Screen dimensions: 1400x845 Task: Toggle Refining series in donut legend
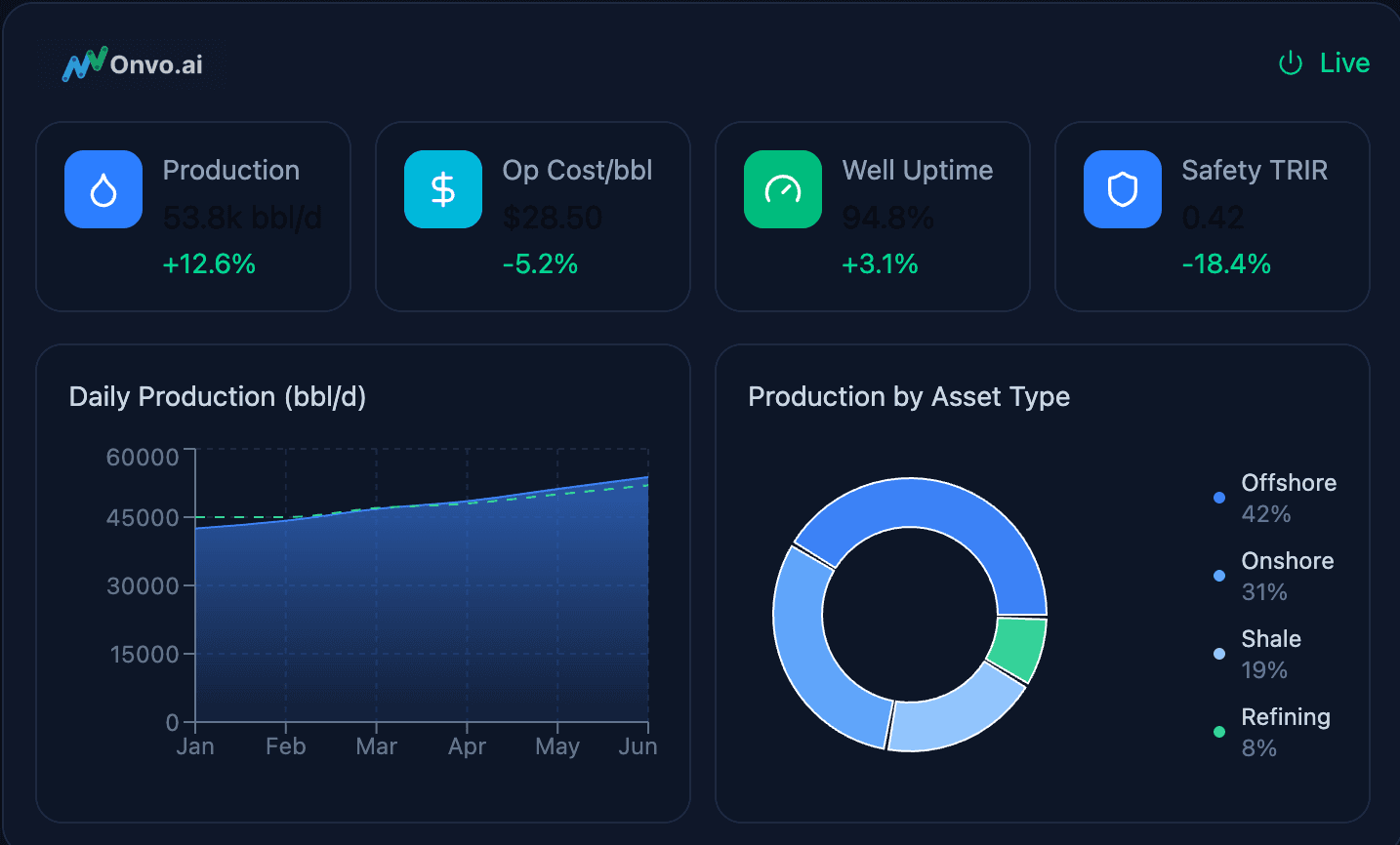(1285, 717)
